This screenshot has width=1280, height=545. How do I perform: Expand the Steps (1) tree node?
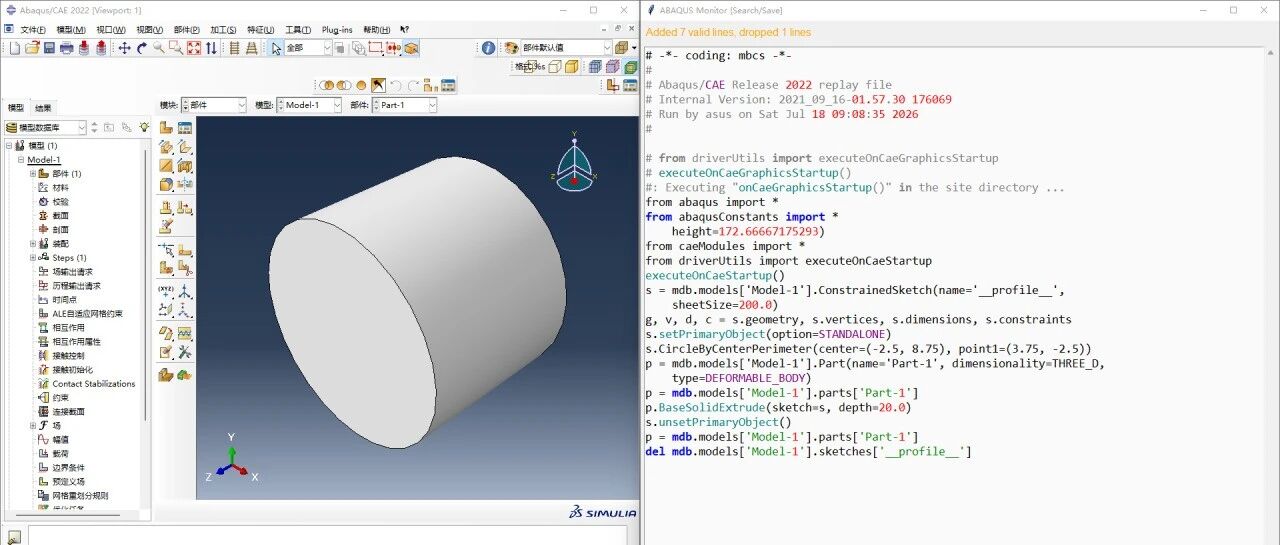coord(32,258)
